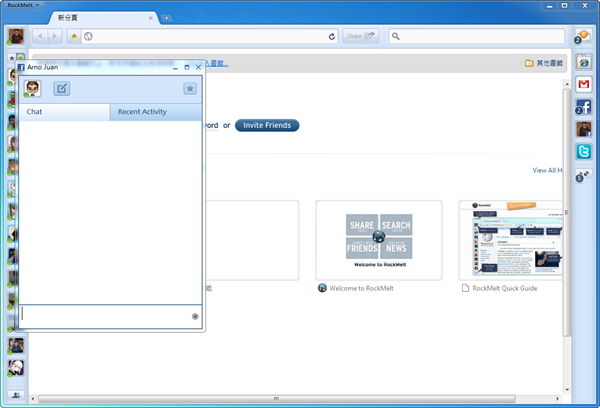Bookmark this page with the star icon

point(74,36)
